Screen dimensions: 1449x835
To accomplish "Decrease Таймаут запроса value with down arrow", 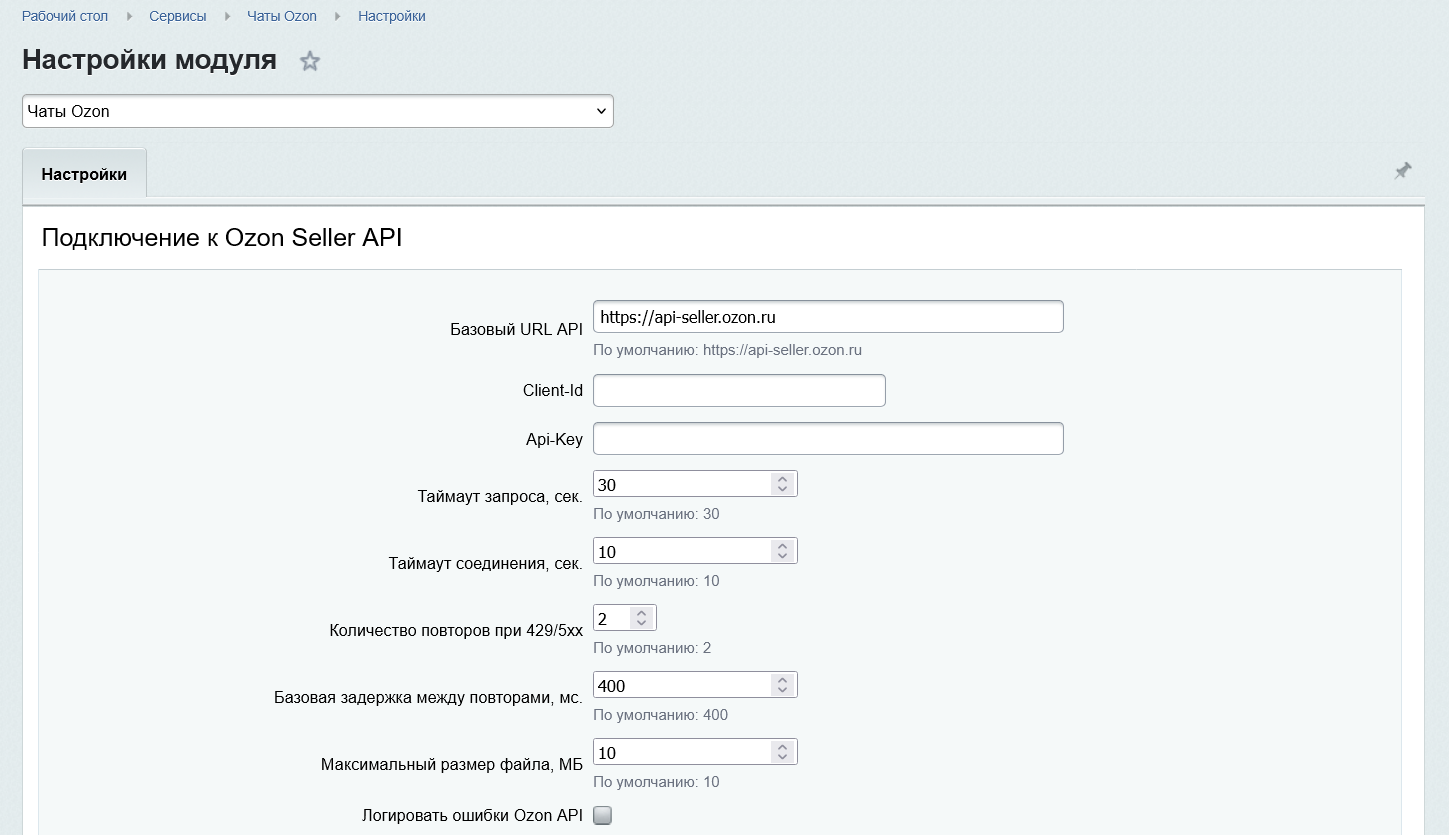I will [782, 489].
